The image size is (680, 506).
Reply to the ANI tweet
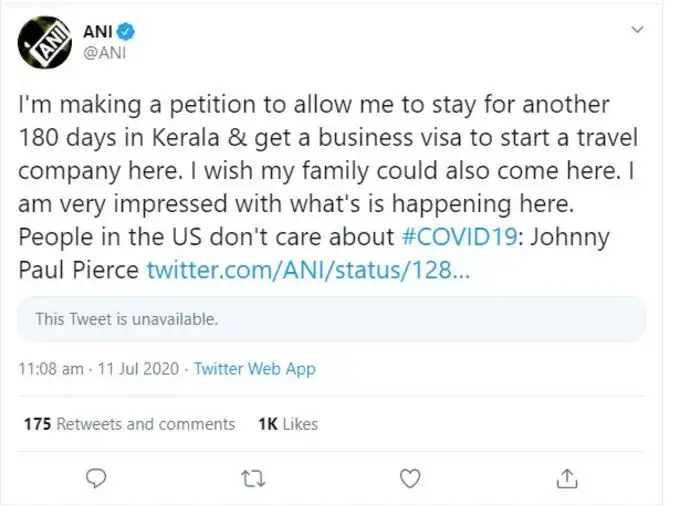point(96,477)
